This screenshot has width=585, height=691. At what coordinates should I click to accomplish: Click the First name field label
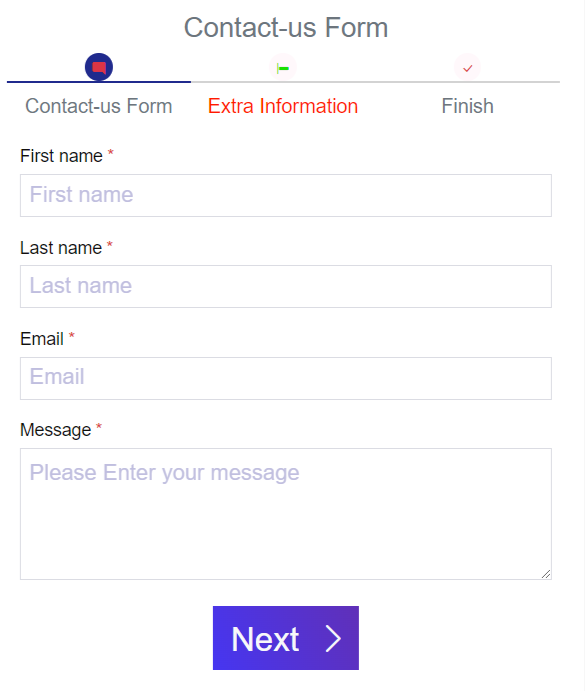(x=61, y=156)
